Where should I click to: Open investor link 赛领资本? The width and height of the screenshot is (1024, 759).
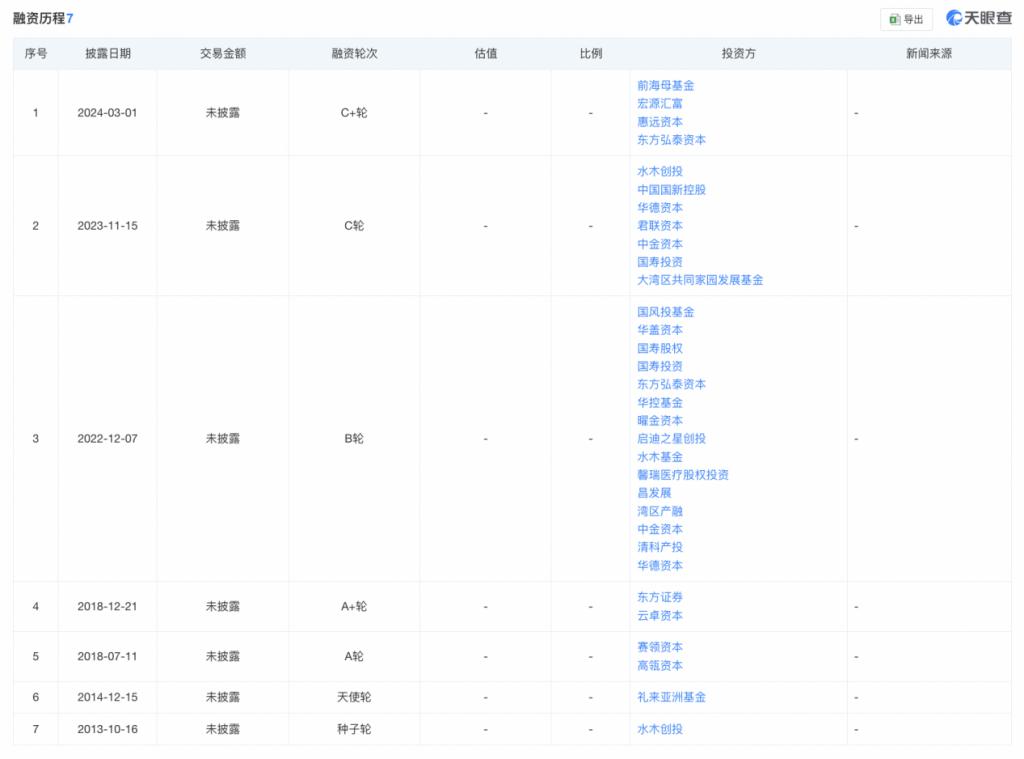tap(660, 647)
